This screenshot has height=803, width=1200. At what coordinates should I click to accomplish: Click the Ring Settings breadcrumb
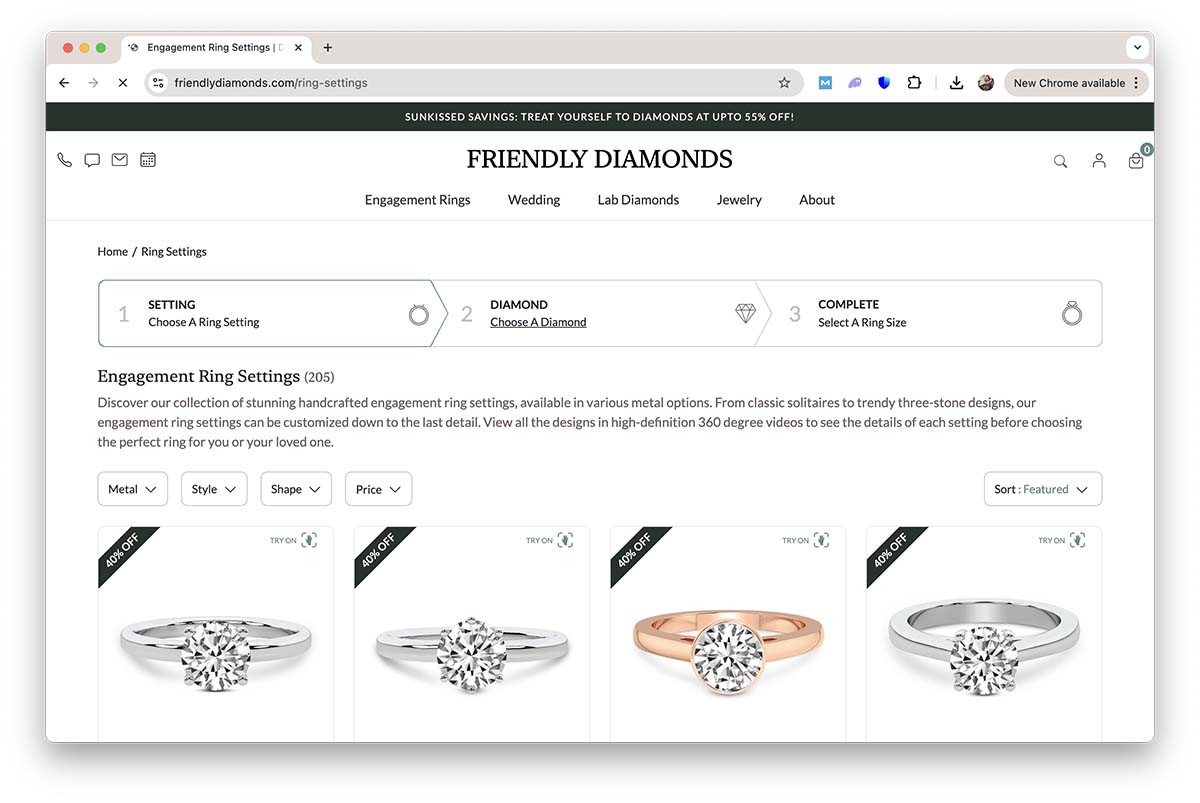pos(174,252)
